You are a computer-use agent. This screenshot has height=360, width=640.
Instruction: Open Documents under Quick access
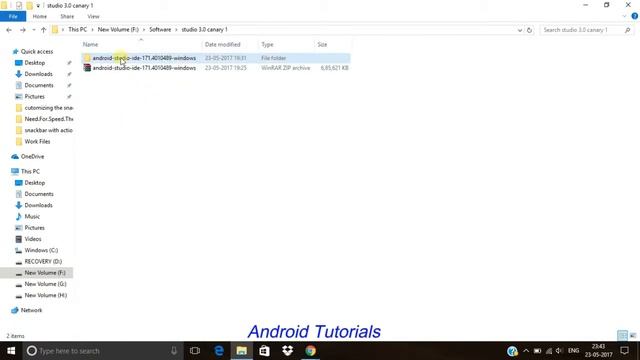coord(39,85)
